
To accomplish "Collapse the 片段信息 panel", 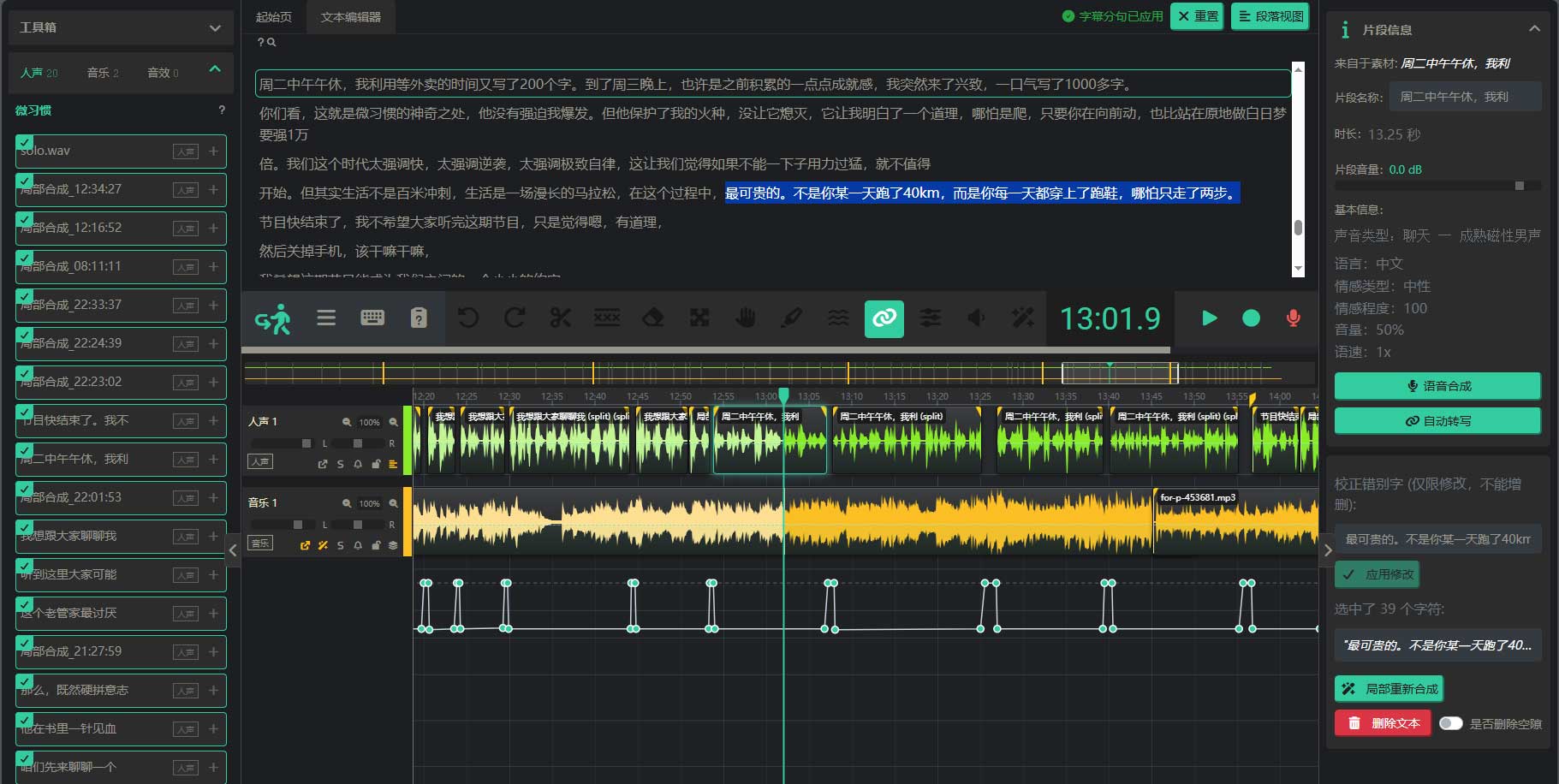I will [1534, 29].
